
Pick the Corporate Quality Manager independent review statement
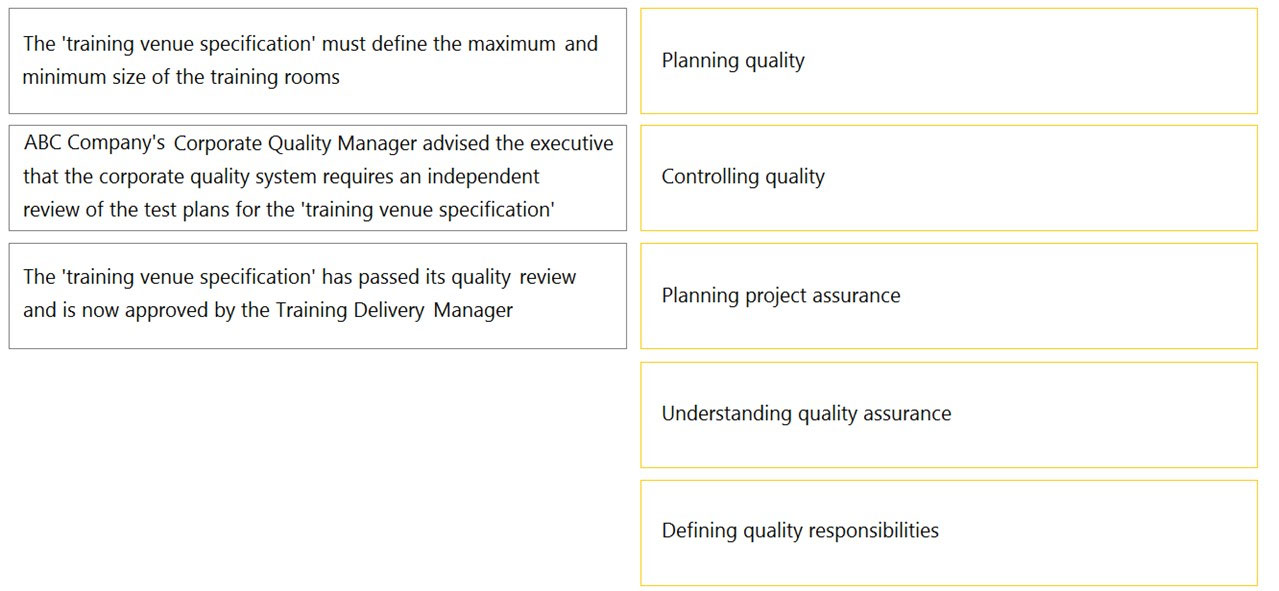(x=318, y=178)
